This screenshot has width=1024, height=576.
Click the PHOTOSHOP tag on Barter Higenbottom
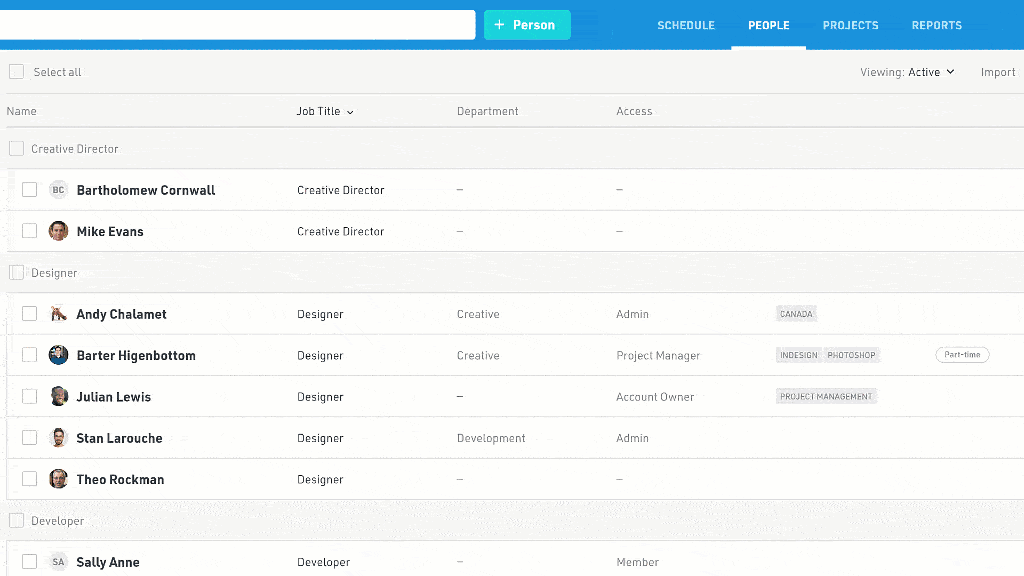851,355
